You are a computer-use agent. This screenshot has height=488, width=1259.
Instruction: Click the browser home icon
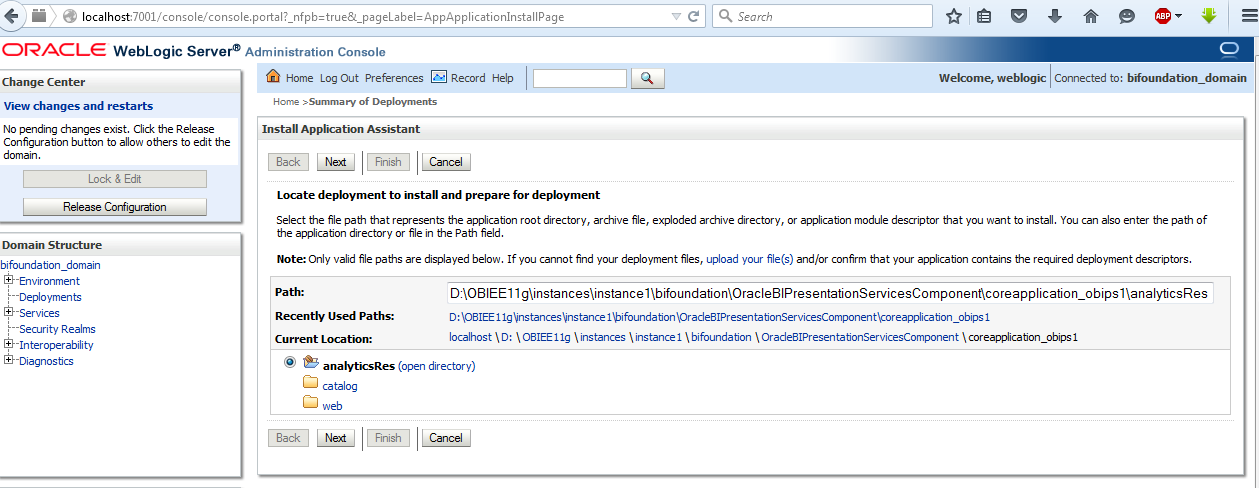click(1091, 16)
